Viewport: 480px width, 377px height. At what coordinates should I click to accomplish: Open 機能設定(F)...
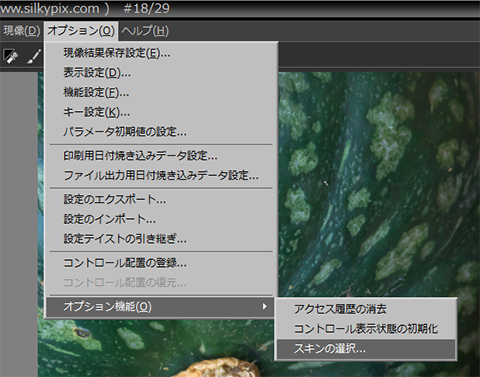point(161,92)
